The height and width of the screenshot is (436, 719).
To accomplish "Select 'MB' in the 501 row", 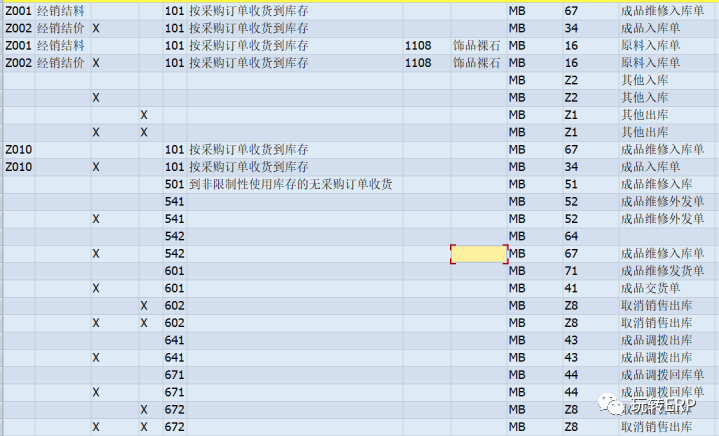I will [517, 184].
